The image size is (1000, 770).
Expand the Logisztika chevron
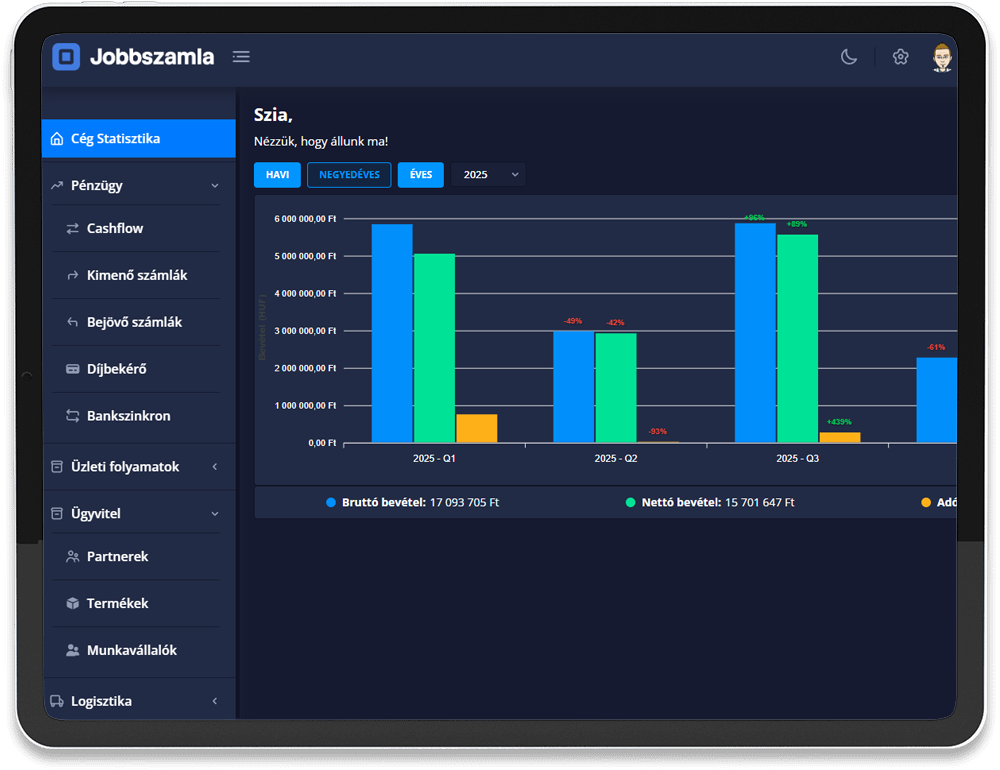click(x=215, y=701)
